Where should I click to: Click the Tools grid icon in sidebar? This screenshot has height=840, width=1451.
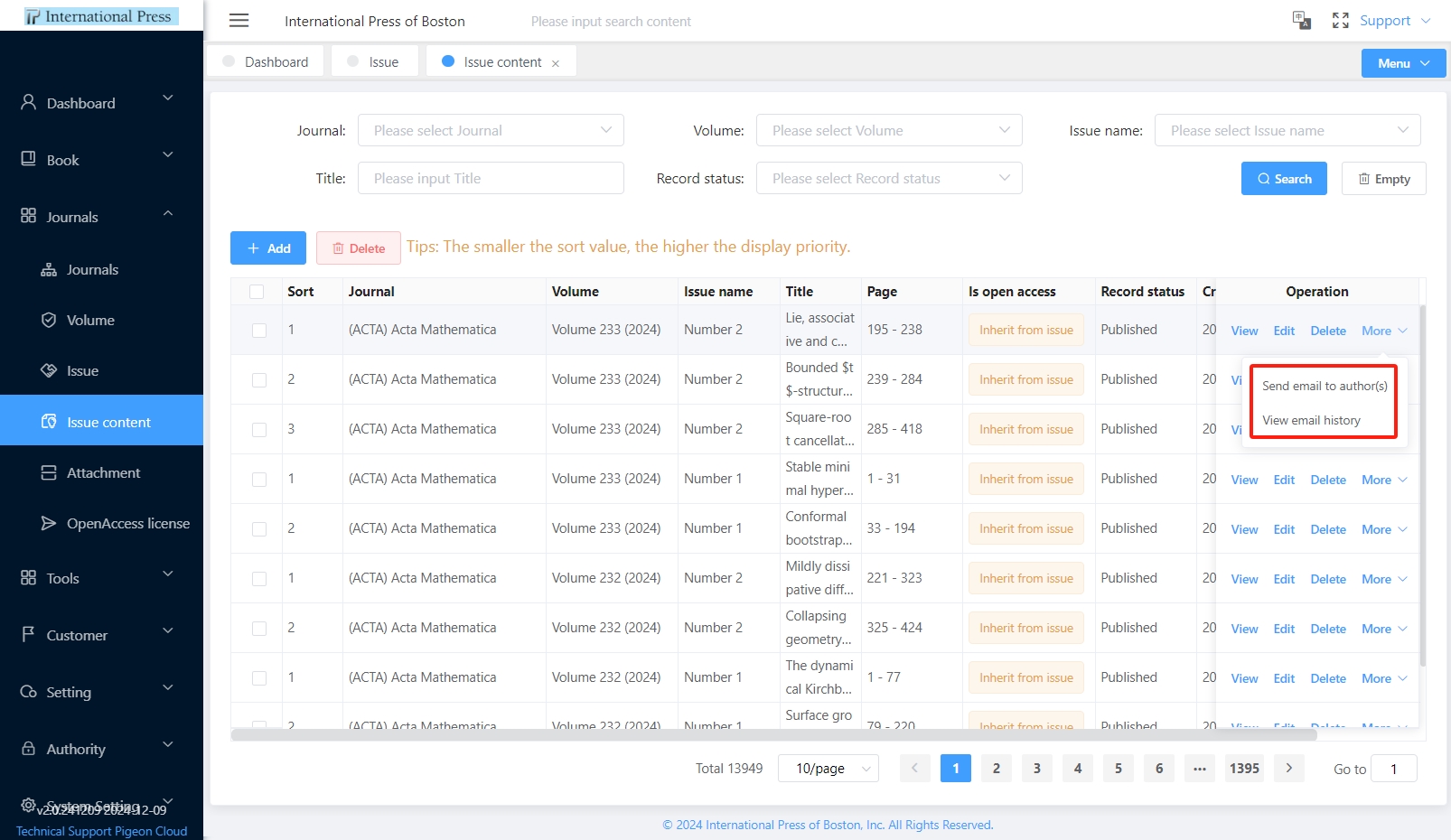[x=29, y=577]
